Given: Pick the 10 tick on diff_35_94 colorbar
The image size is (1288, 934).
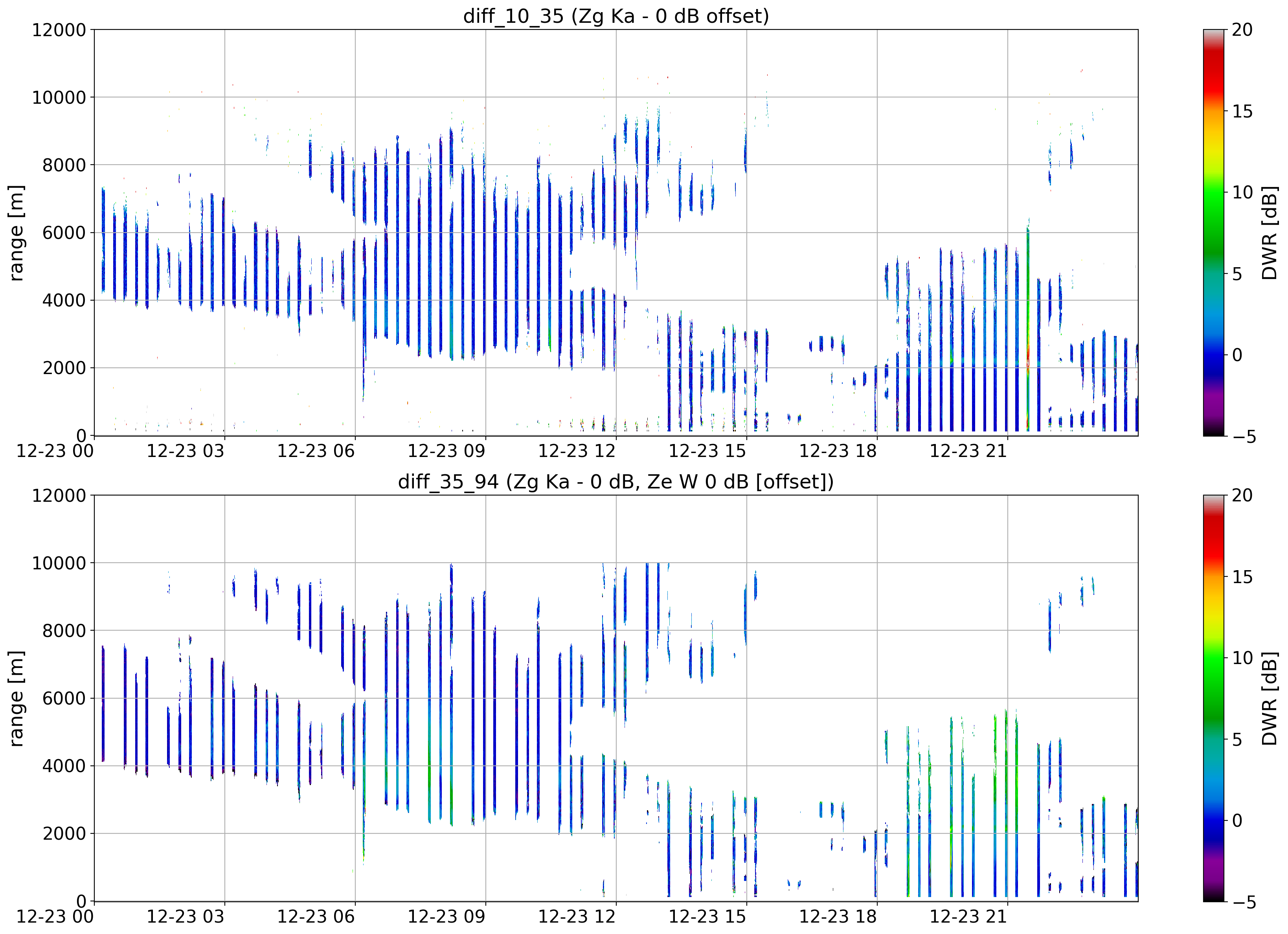Looking at the screenshot, I should pyautogui.click(x=1242, y=658).
